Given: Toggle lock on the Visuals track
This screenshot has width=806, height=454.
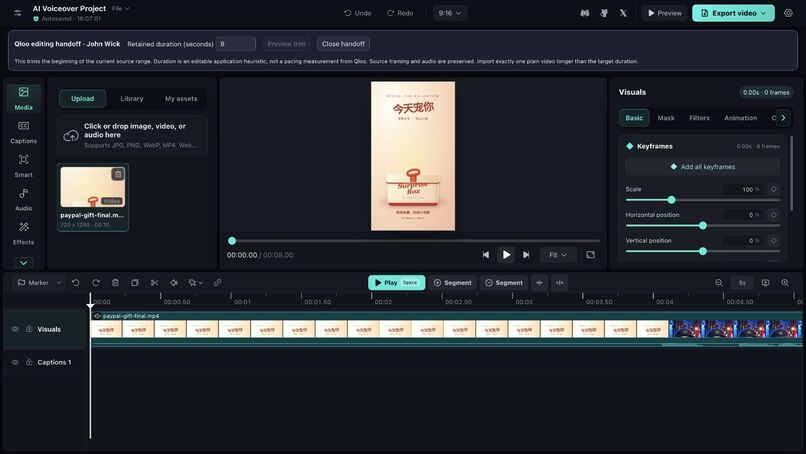Looking at the screenshot, I should click(29, 329).
